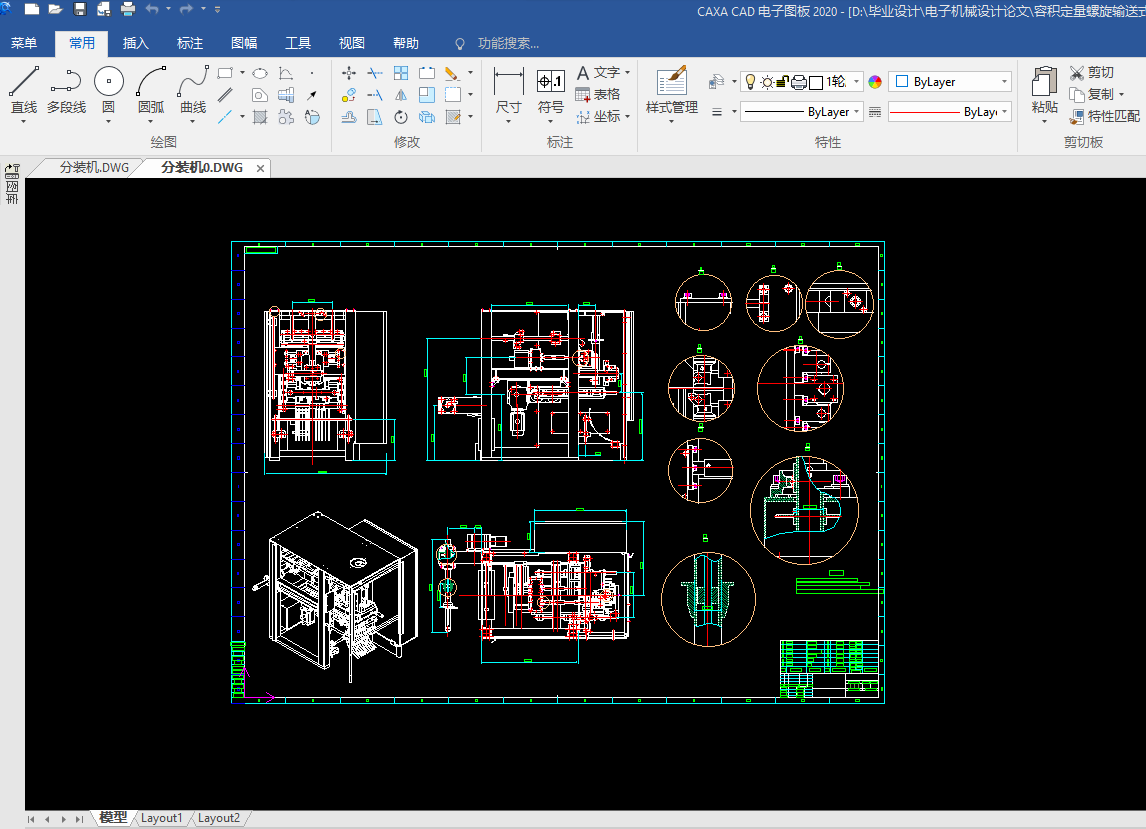The width and height of the screenshot is (1146, 829).
Task: Switch to the Layout2 sheet tab
Action: coord(219,818)
